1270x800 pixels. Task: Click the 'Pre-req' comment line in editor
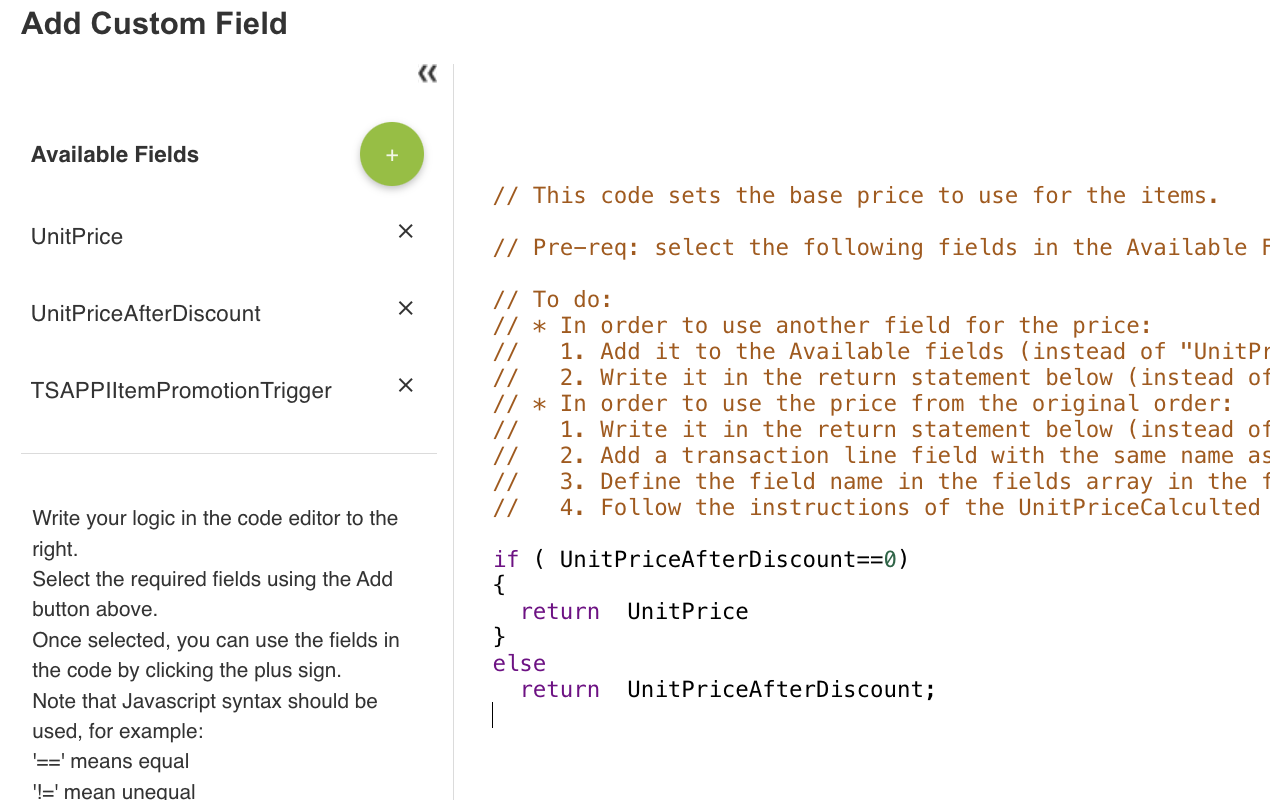pyautogui.click(x=881, y=247)
